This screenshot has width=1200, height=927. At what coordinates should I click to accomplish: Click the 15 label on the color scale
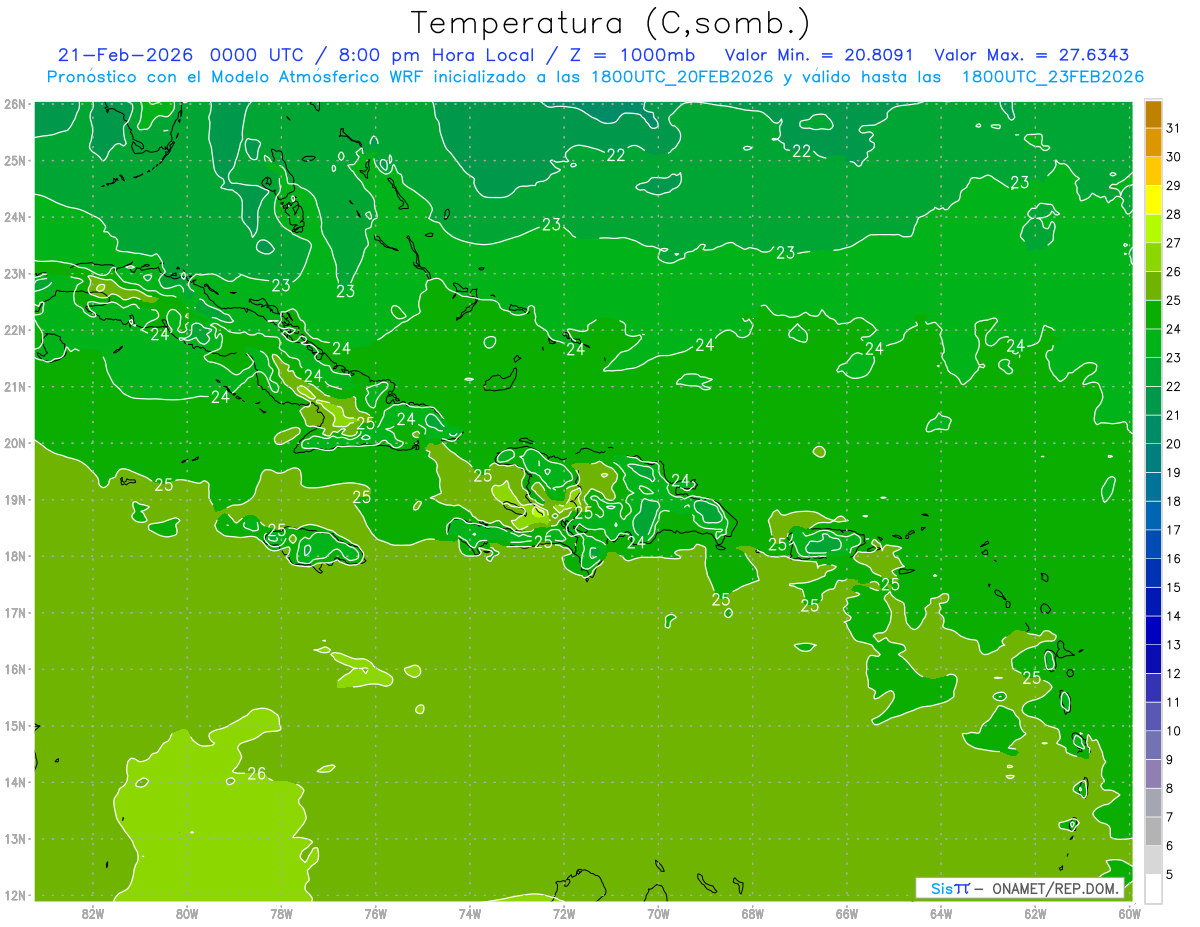pyautogui.click(x=1173, y=587)
